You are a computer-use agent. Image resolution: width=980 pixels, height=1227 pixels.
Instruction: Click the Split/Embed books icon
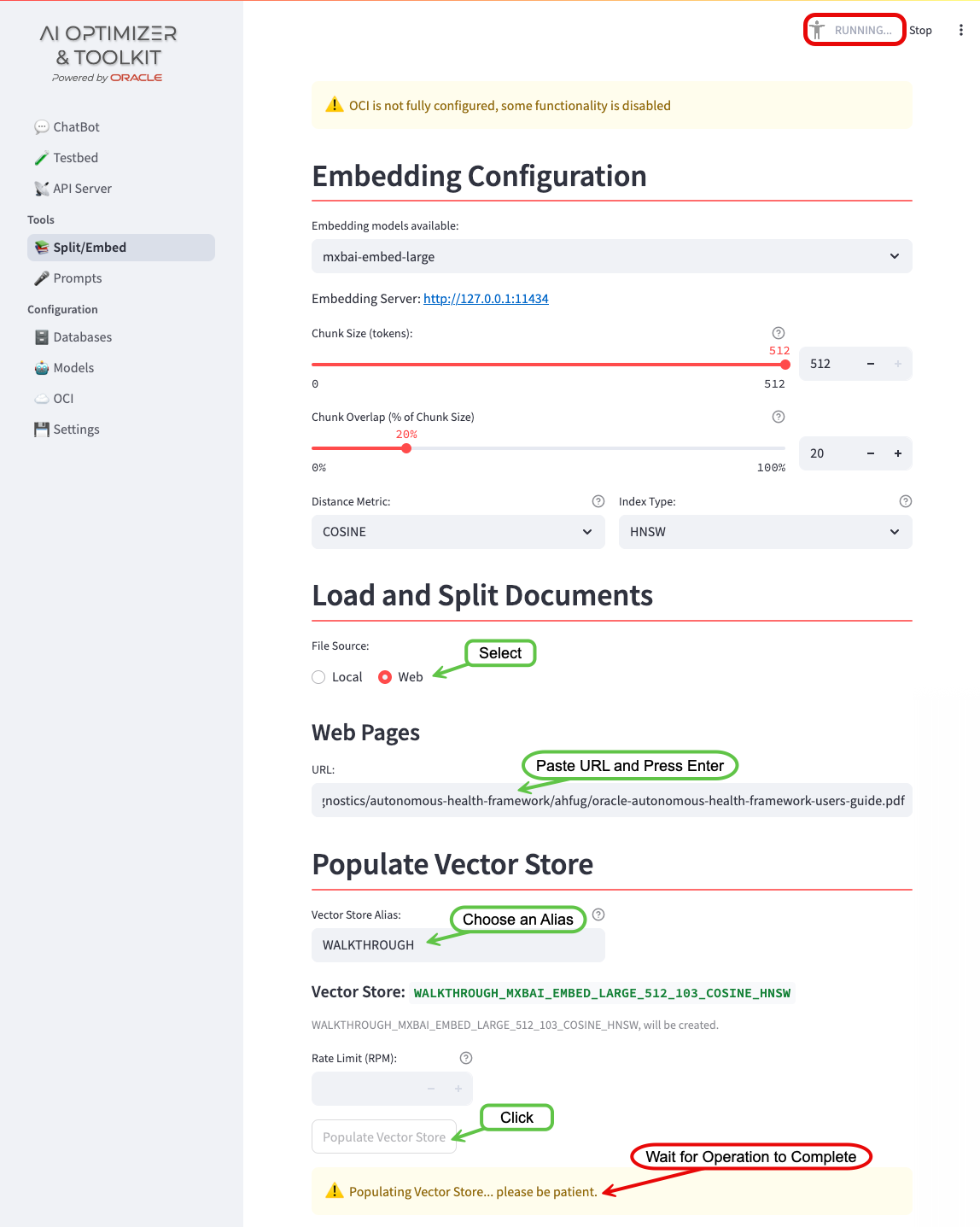point(41,248)
